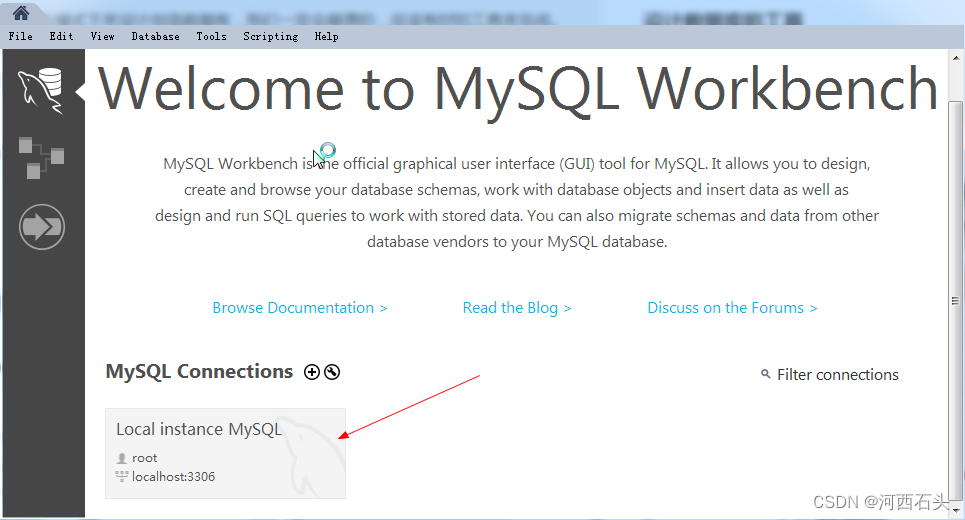Click the Welcome to MySQL Workbench heading
This screenshot has width=965, height=520.
[518, 90]
